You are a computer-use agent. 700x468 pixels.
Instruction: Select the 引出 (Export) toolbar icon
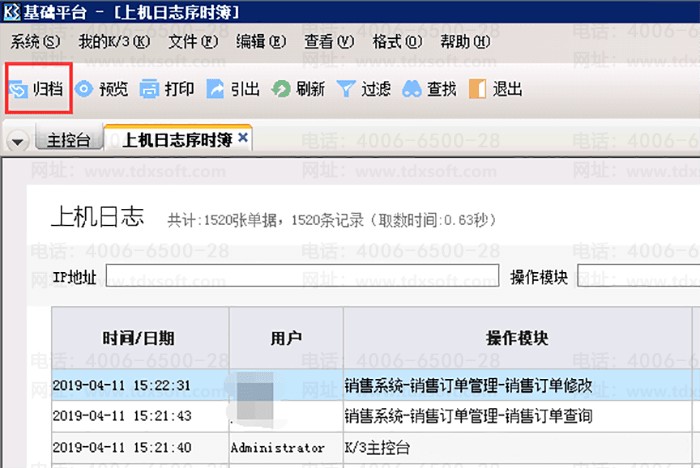pyautogui.click(x=215, y=90)
